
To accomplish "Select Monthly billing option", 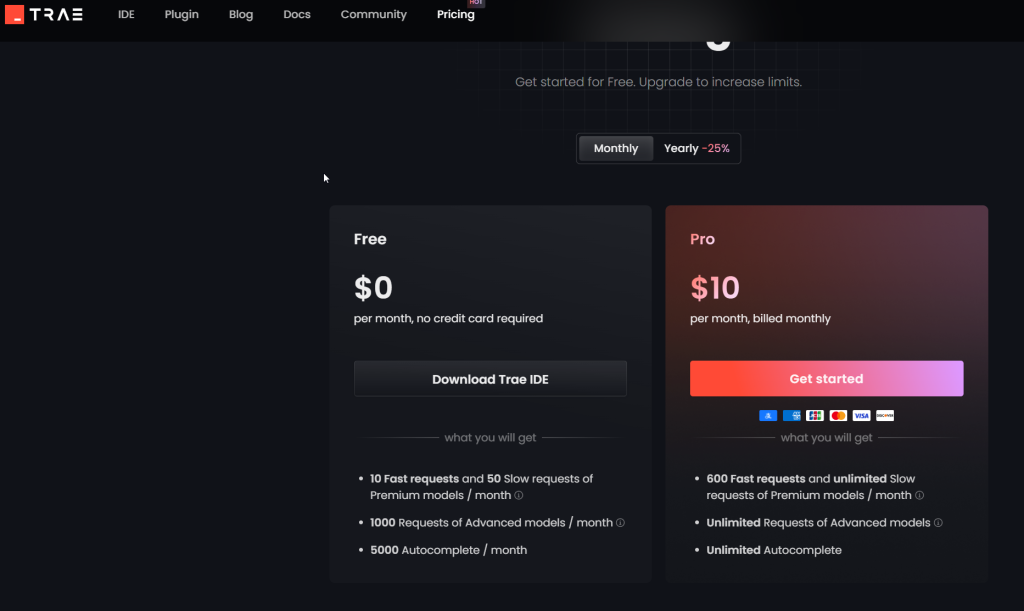I will [x=616, y=148].
